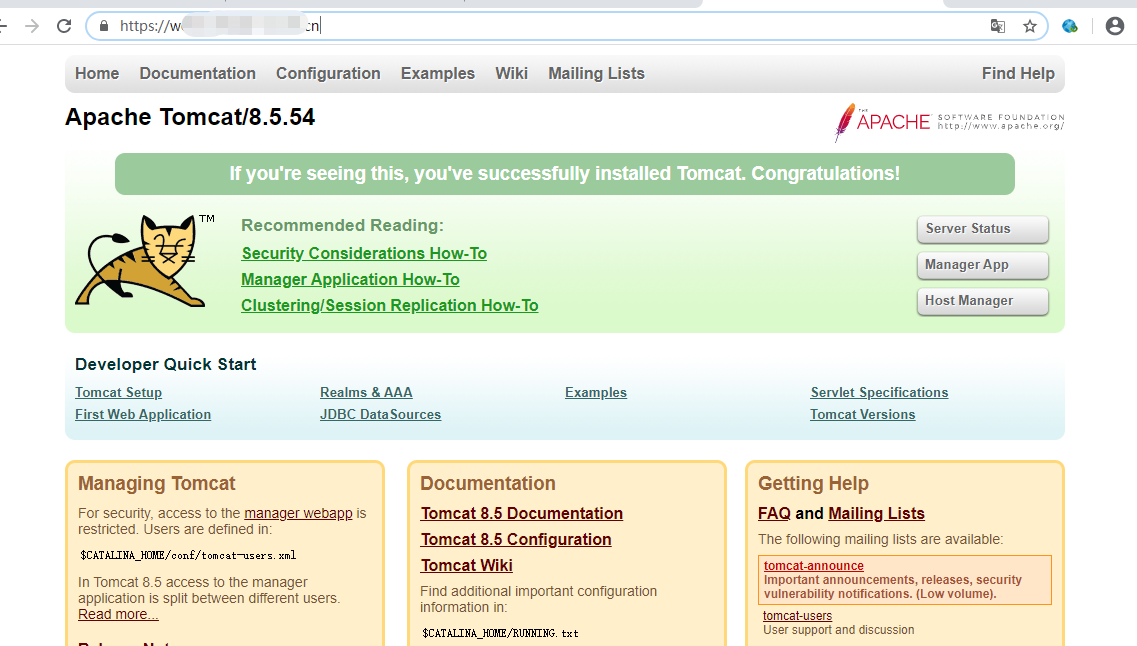
Task: Click the globe extension icon
Action: [1070, 26]
